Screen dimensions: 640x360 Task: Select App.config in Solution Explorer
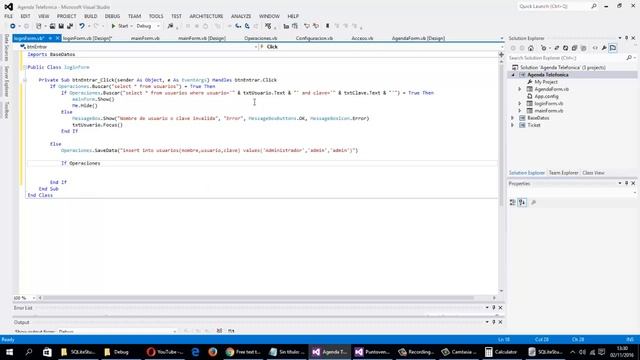[x=546, y=96]
